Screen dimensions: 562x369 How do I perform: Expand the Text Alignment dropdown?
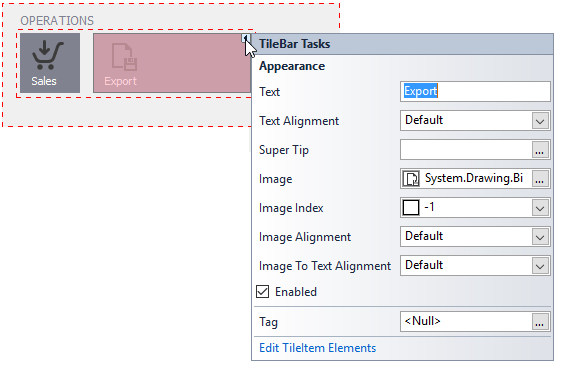[x=540, y=121]
